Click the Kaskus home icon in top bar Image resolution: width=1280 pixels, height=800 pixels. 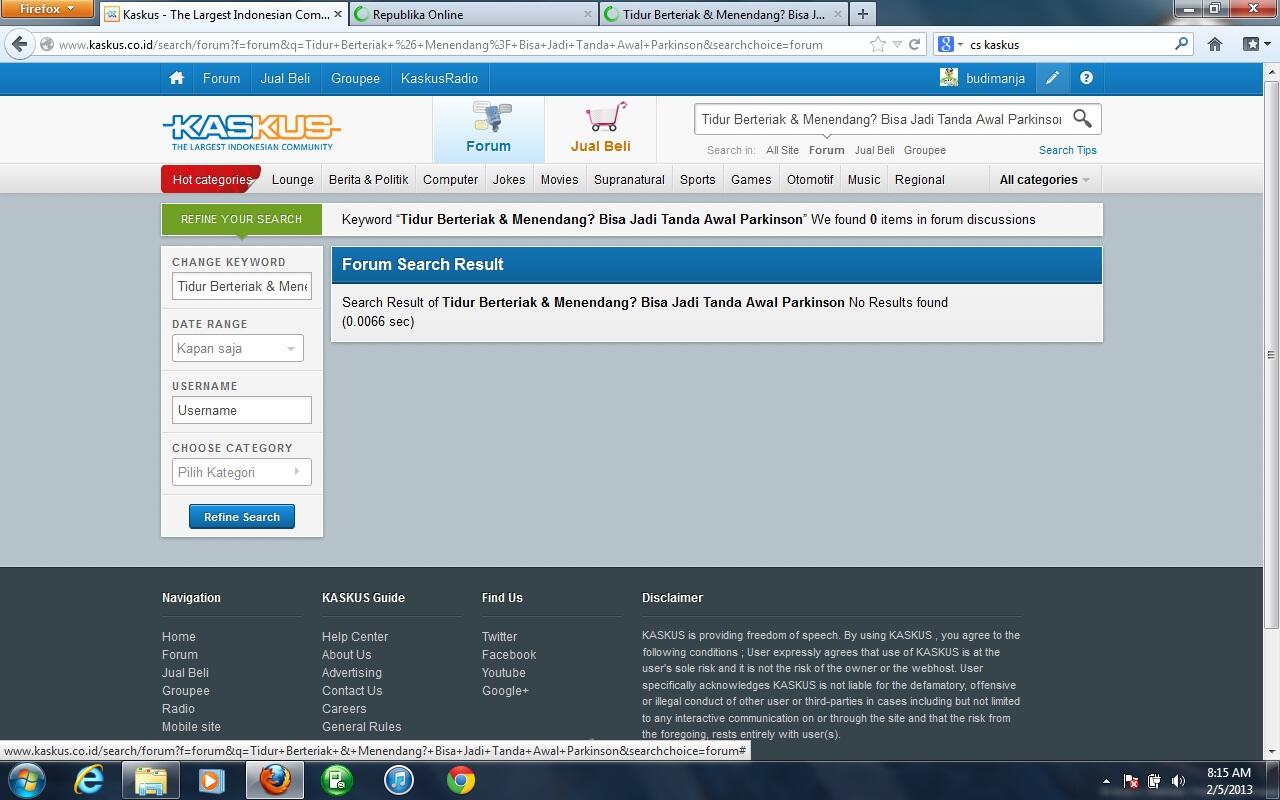(x=176, y=78)
